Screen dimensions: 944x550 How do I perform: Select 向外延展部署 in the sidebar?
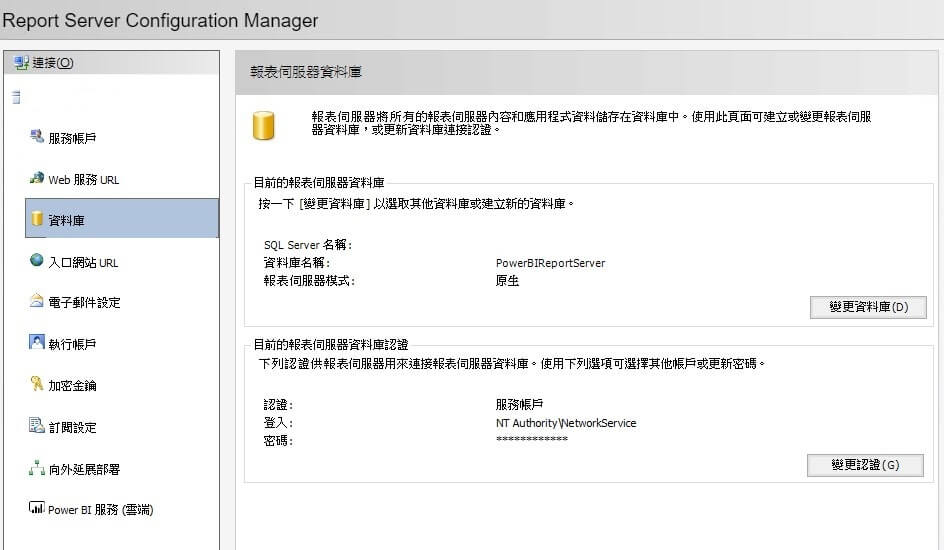(84, 470)
